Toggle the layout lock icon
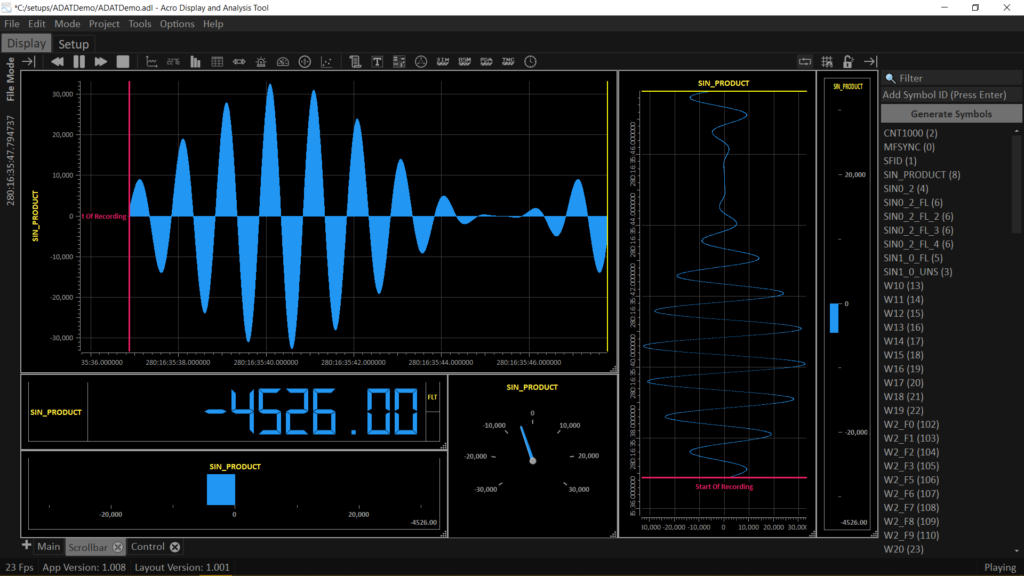The width and height of the screenshot is (1024, 576). pos(848,62)
